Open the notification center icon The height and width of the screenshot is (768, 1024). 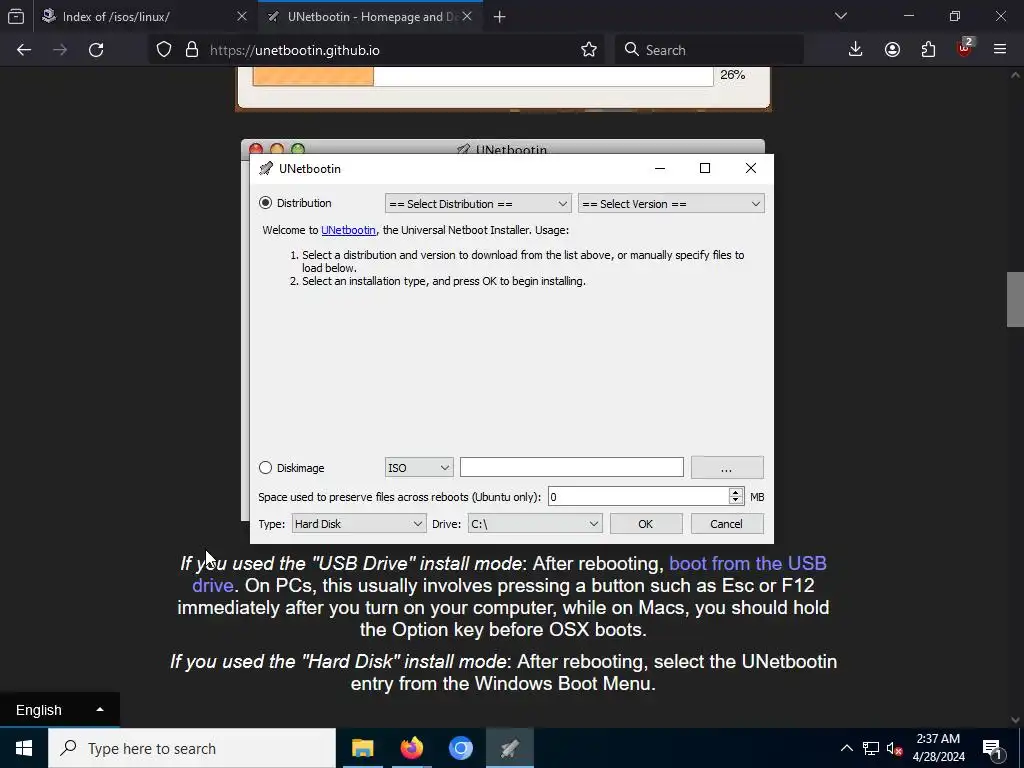click(x=993, y=748)
